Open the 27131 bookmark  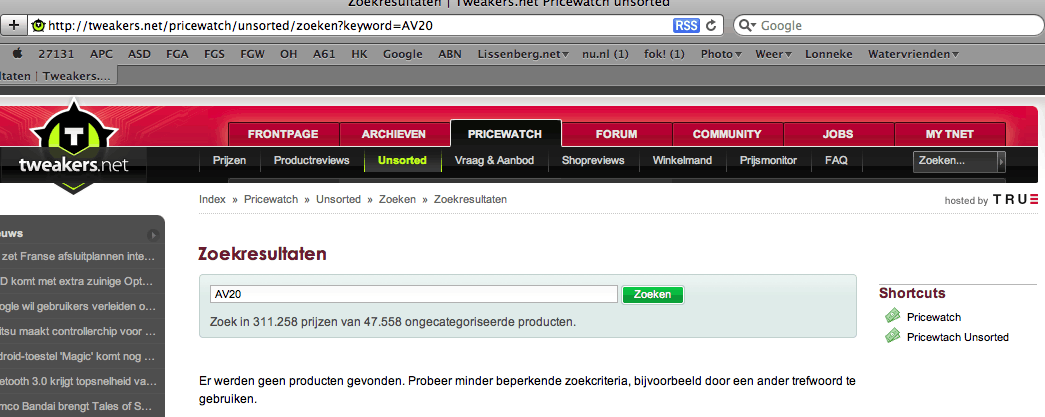(56, 54)
